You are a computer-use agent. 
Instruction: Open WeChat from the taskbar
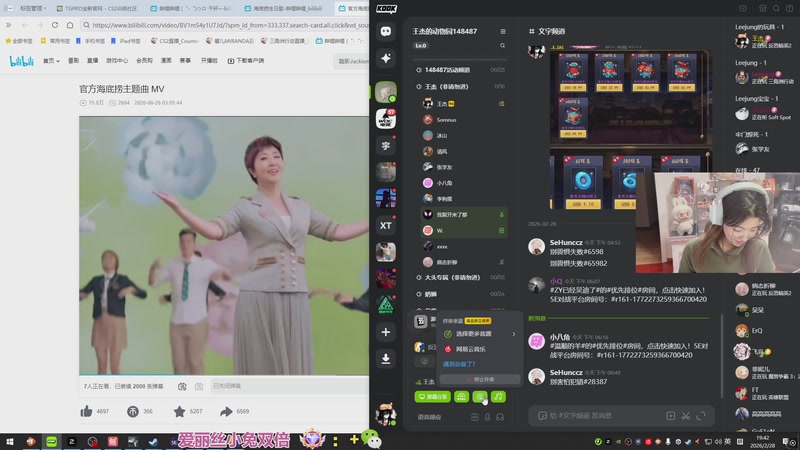tap(373, 439)
